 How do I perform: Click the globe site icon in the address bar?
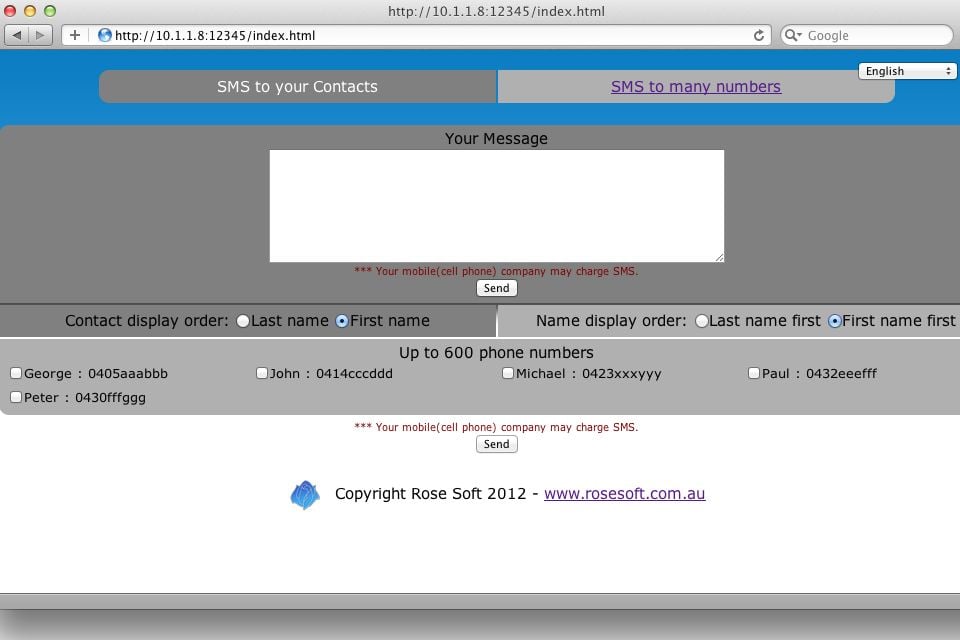[x=105, y=35]
